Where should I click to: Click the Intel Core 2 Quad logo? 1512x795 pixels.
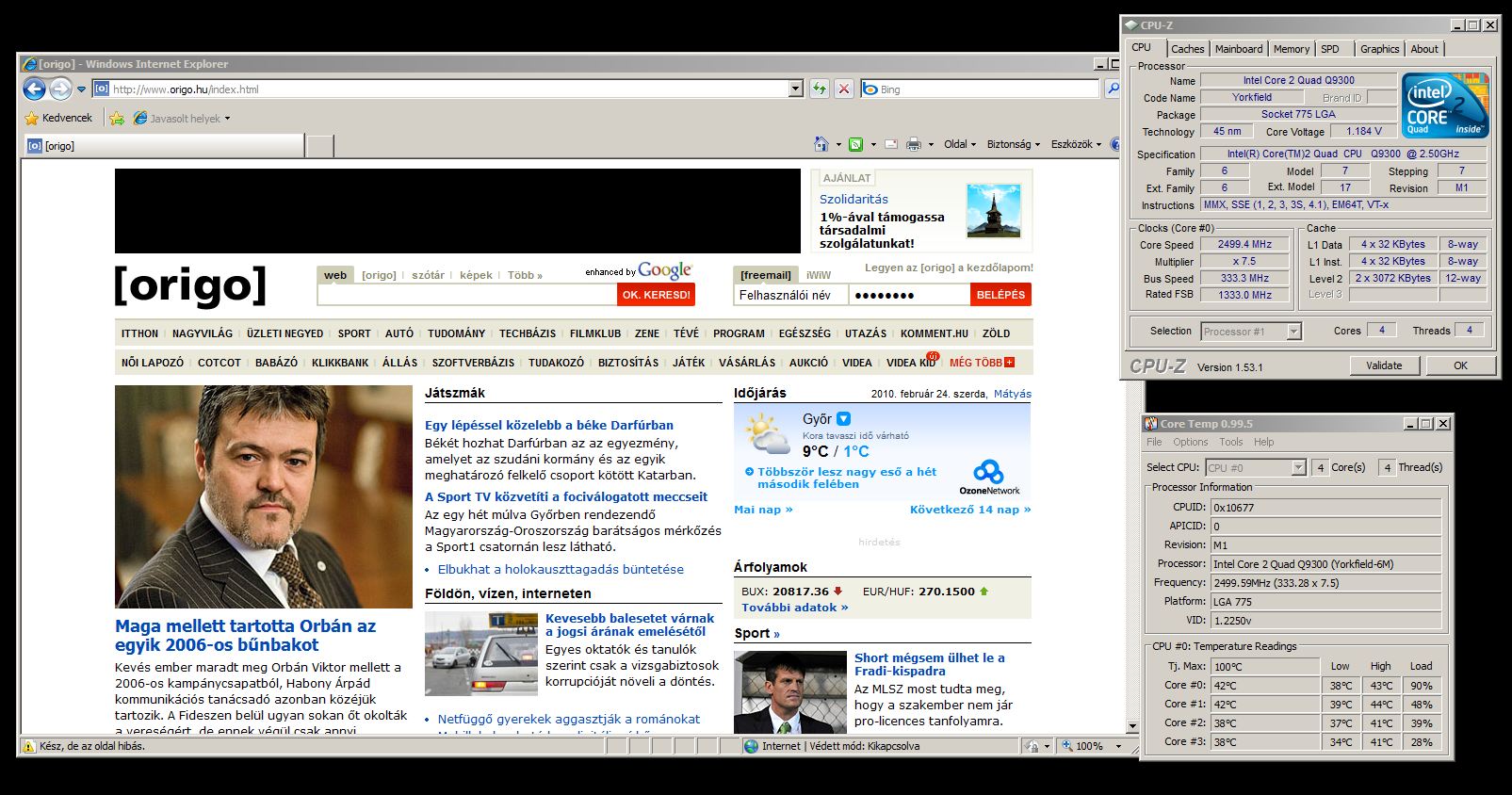tap(1445, 105)
